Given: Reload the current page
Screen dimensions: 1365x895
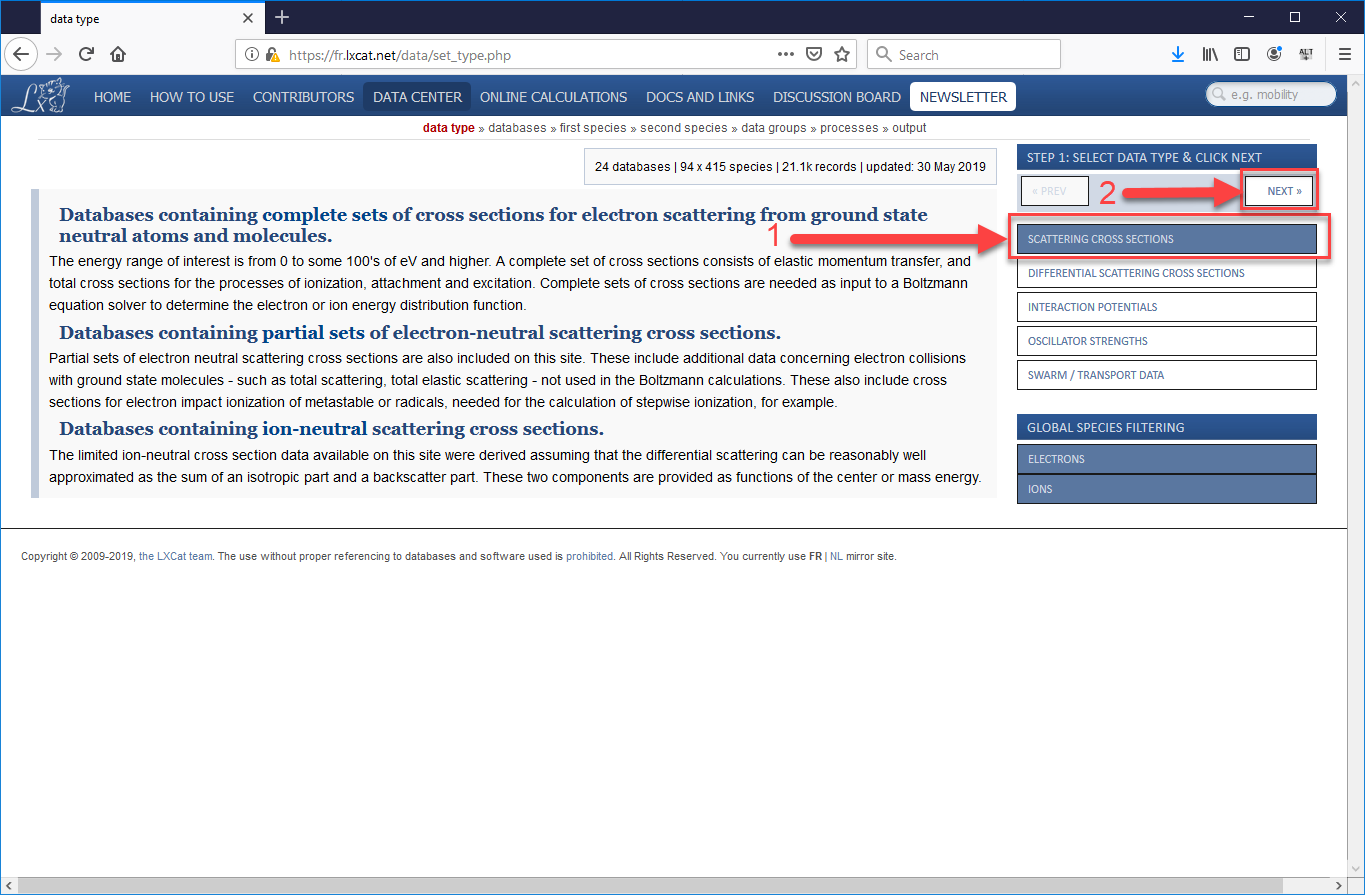Looking at the screenshot, I should (87, 54).
